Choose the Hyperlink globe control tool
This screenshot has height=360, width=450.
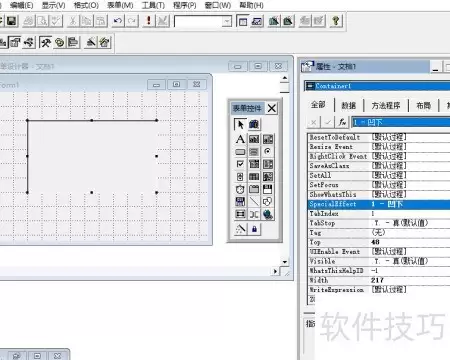click(268, 214)
